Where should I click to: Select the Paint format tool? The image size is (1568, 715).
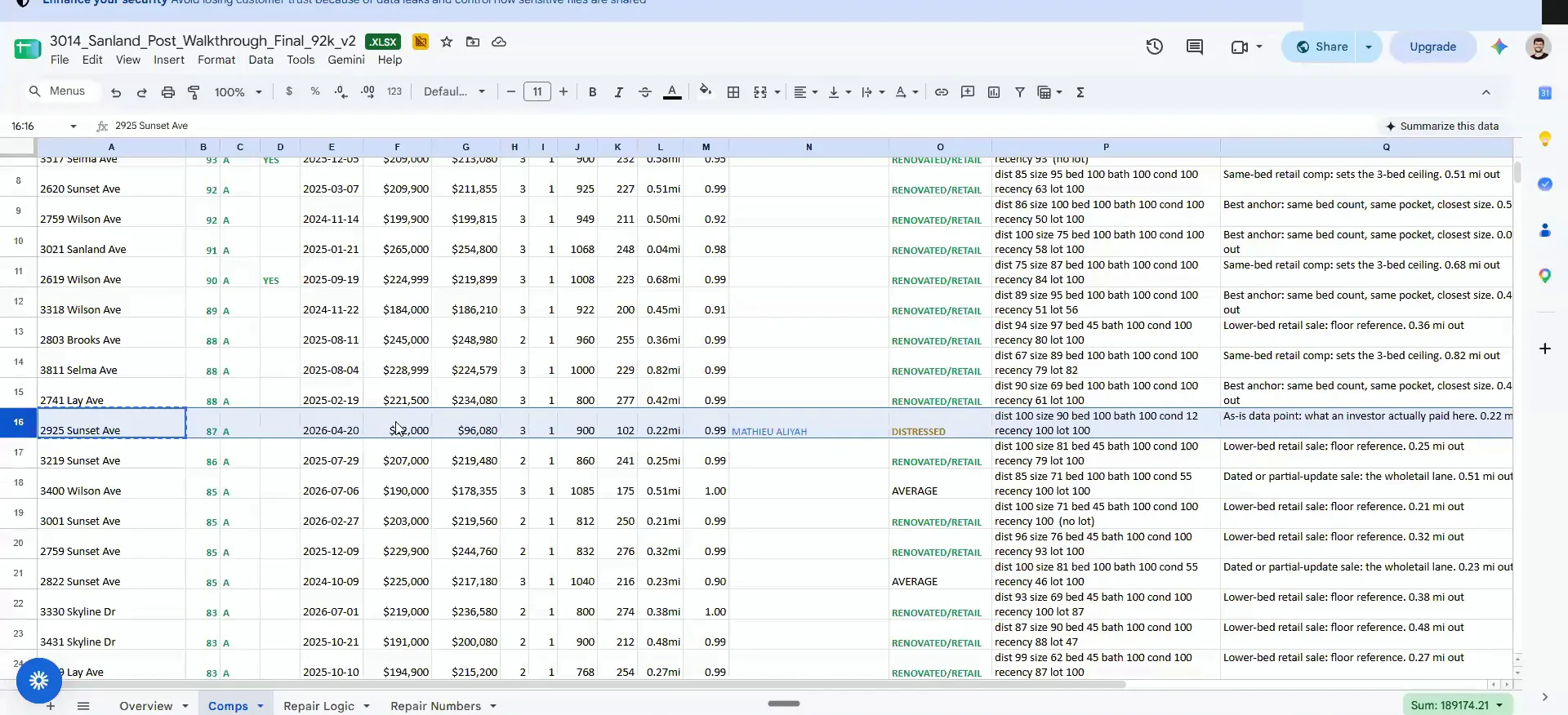[x=194, y=92]
